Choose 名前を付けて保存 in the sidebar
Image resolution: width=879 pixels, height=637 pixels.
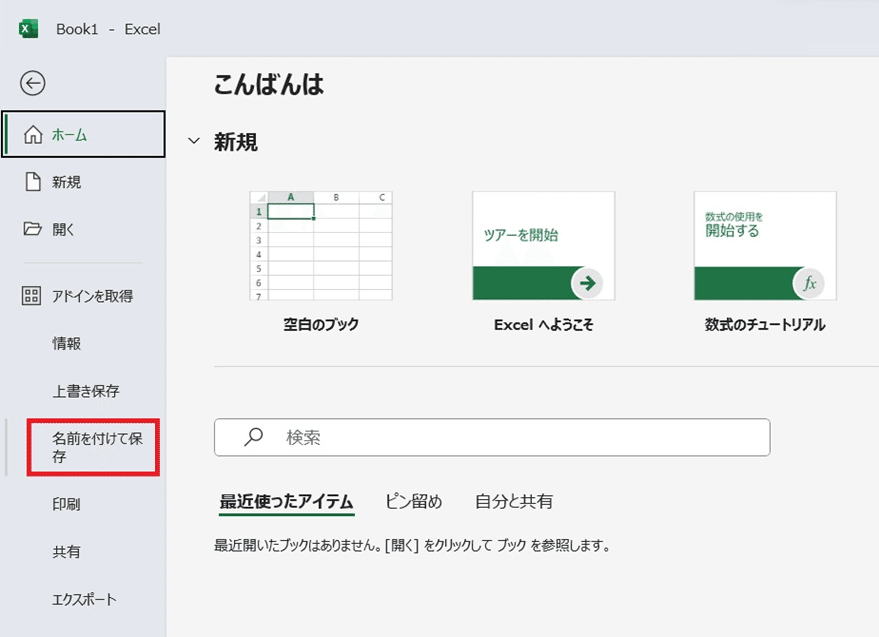pos(94,447)
